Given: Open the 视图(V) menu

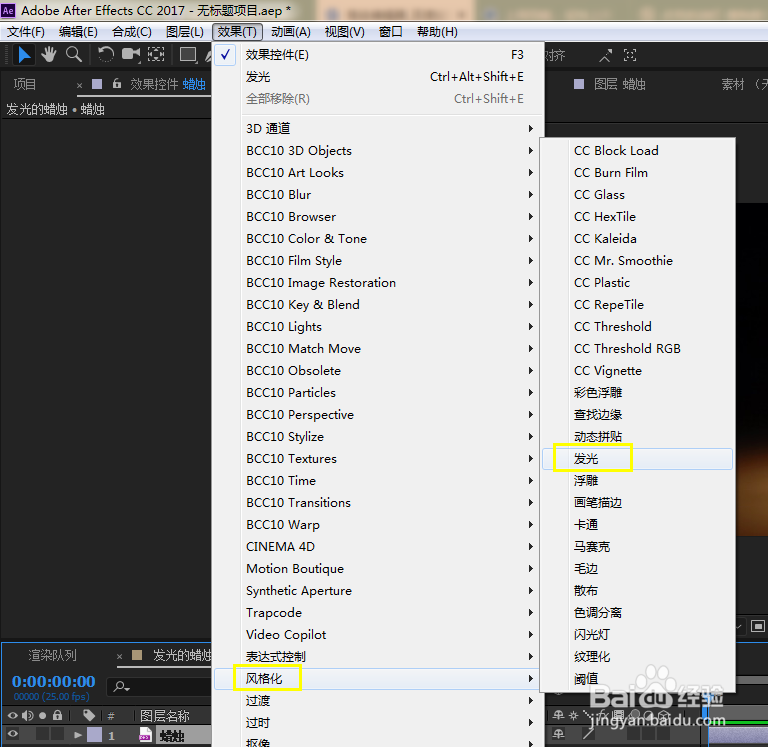Looking at the screenshot, I should (x=345, y=32).
